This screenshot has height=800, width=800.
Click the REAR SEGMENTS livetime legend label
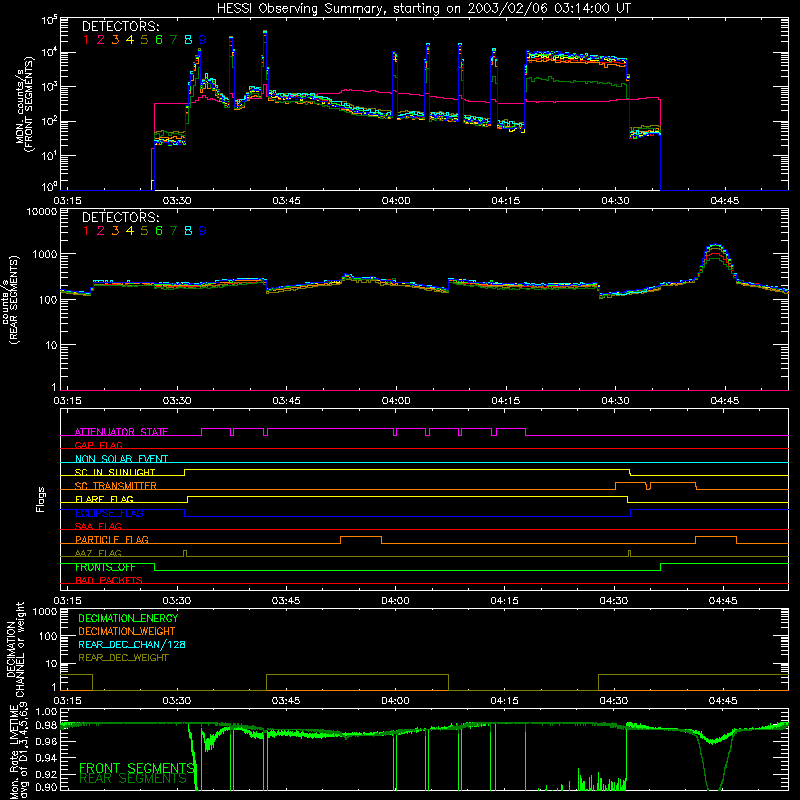click(133, 779)
